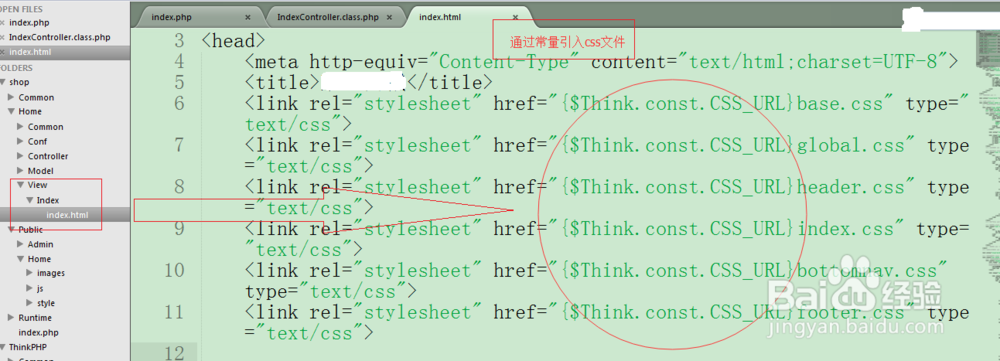
Task: Place cursor in header.css filename
Action: pyautogui.click(x=851, y=188)
